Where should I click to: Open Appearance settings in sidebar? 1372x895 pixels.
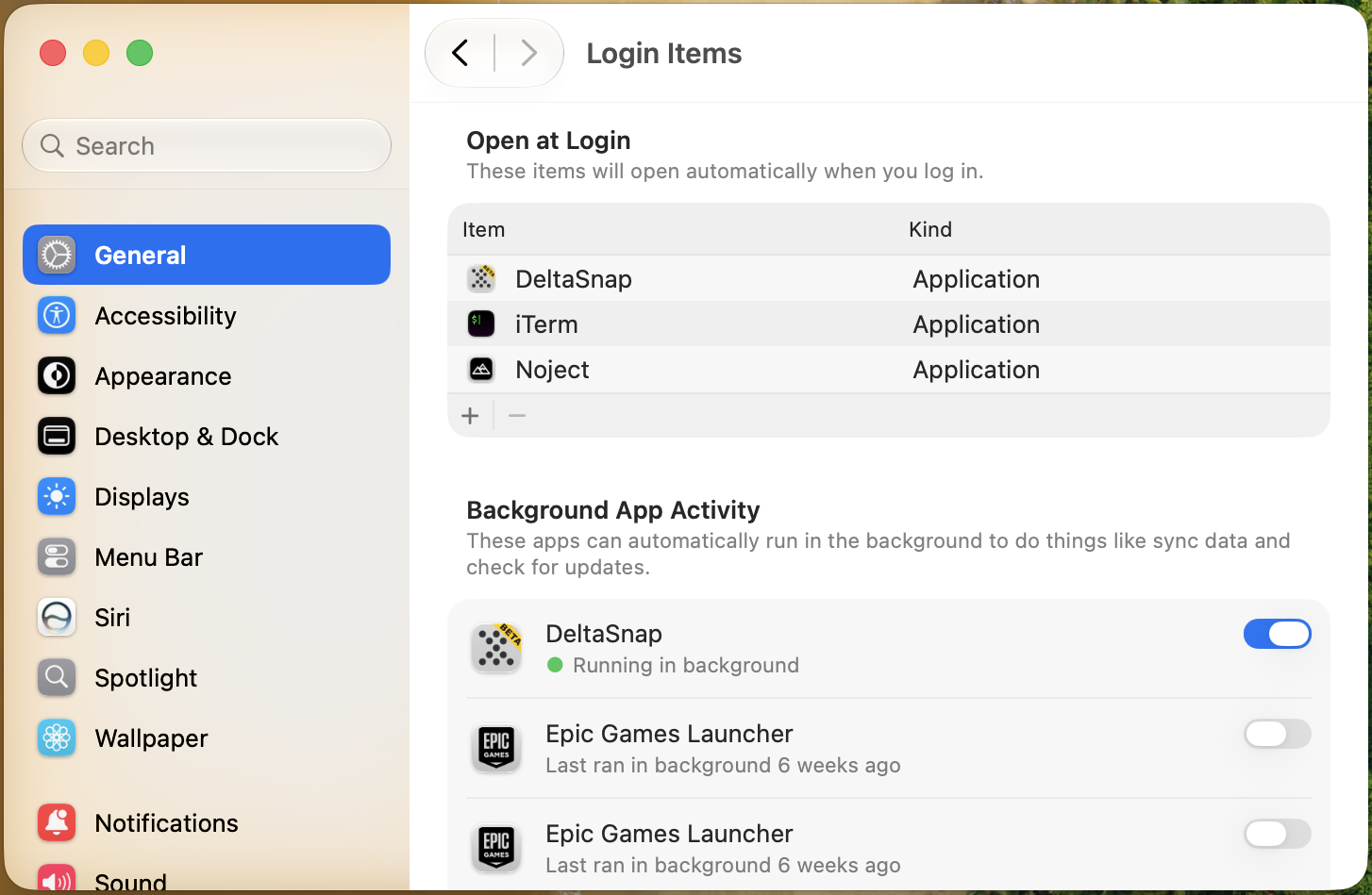point(207,375)
